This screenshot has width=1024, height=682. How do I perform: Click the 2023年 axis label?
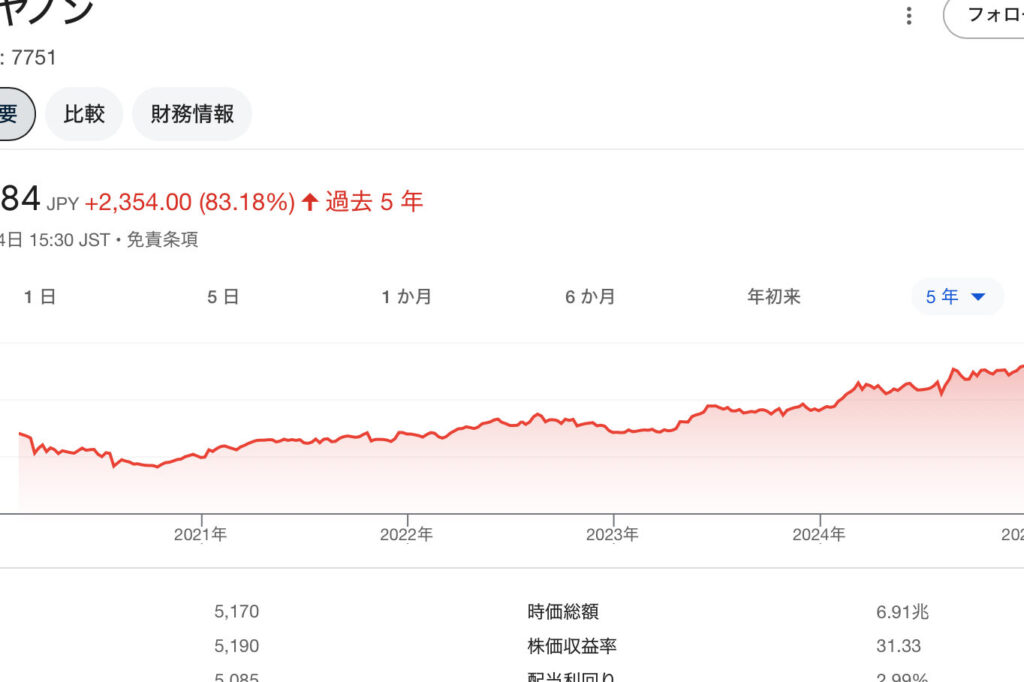click(x=612, y=535)
